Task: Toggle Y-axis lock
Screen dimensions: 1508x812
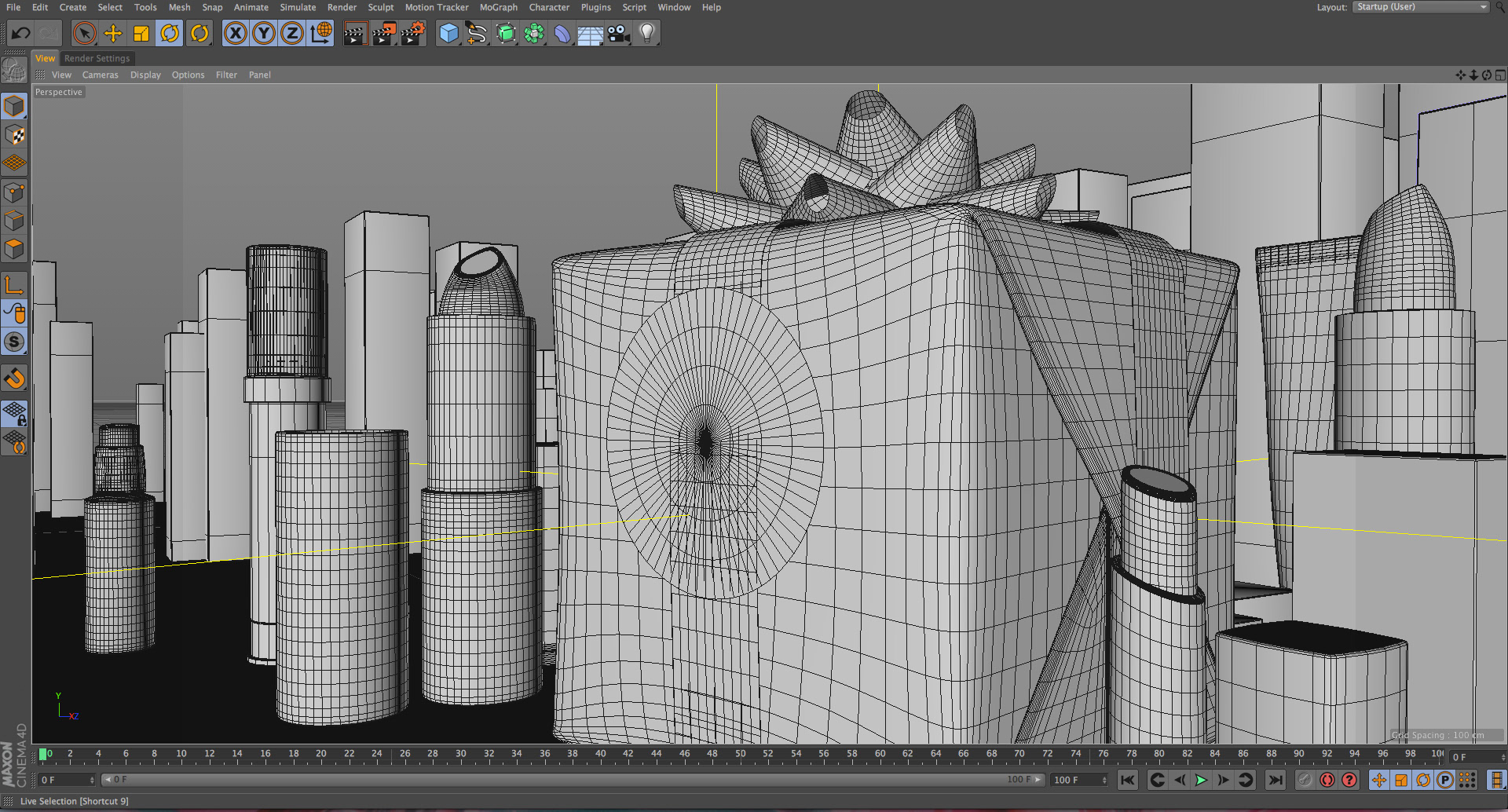Action: tap(264, 34)
